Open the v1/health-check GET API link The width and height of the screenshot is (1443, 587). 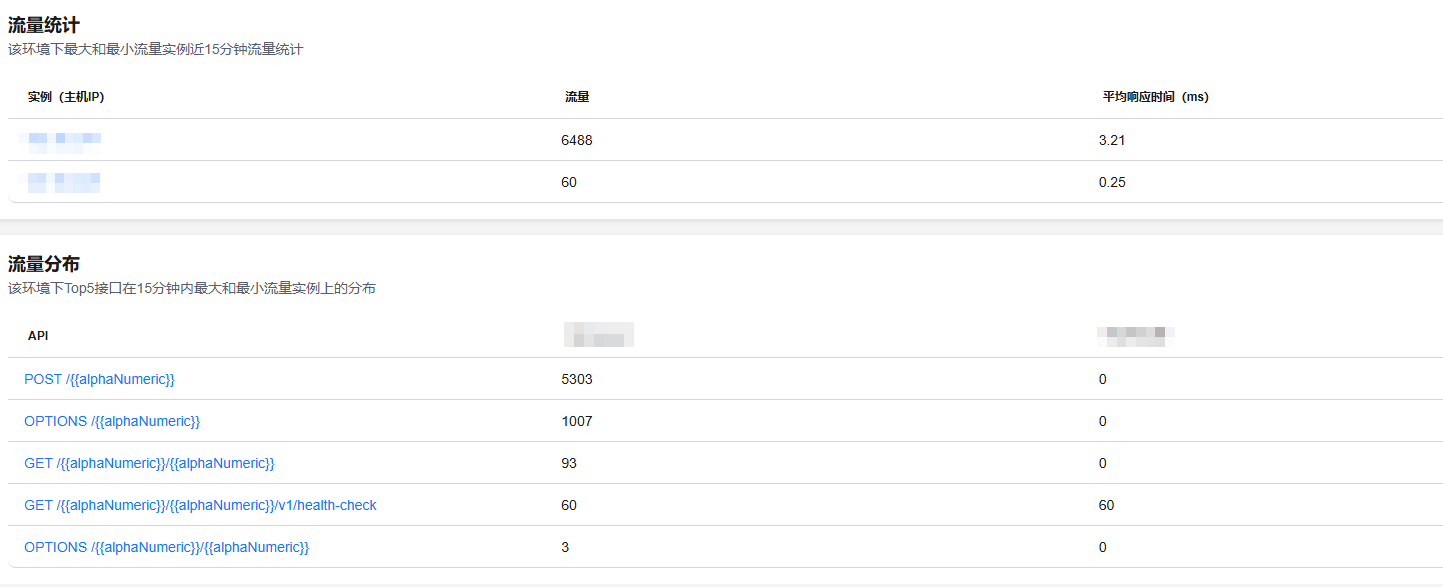200,506
